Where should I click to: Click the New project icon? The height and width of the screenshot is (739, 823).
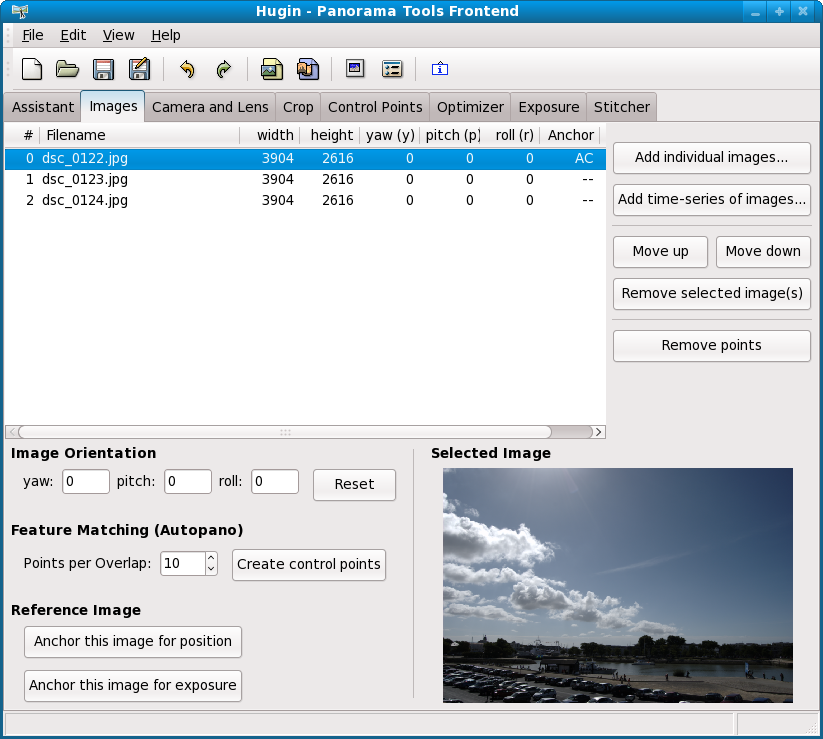pos(33,69)
